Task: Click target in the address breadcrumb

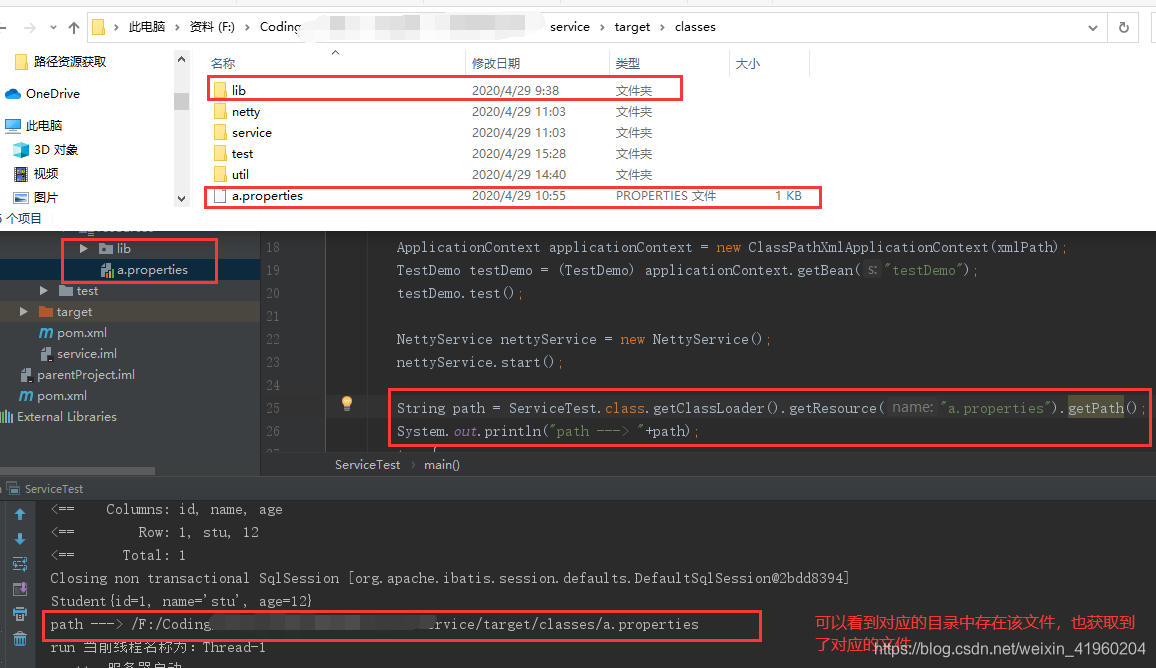Action: (x=632, y=27)
